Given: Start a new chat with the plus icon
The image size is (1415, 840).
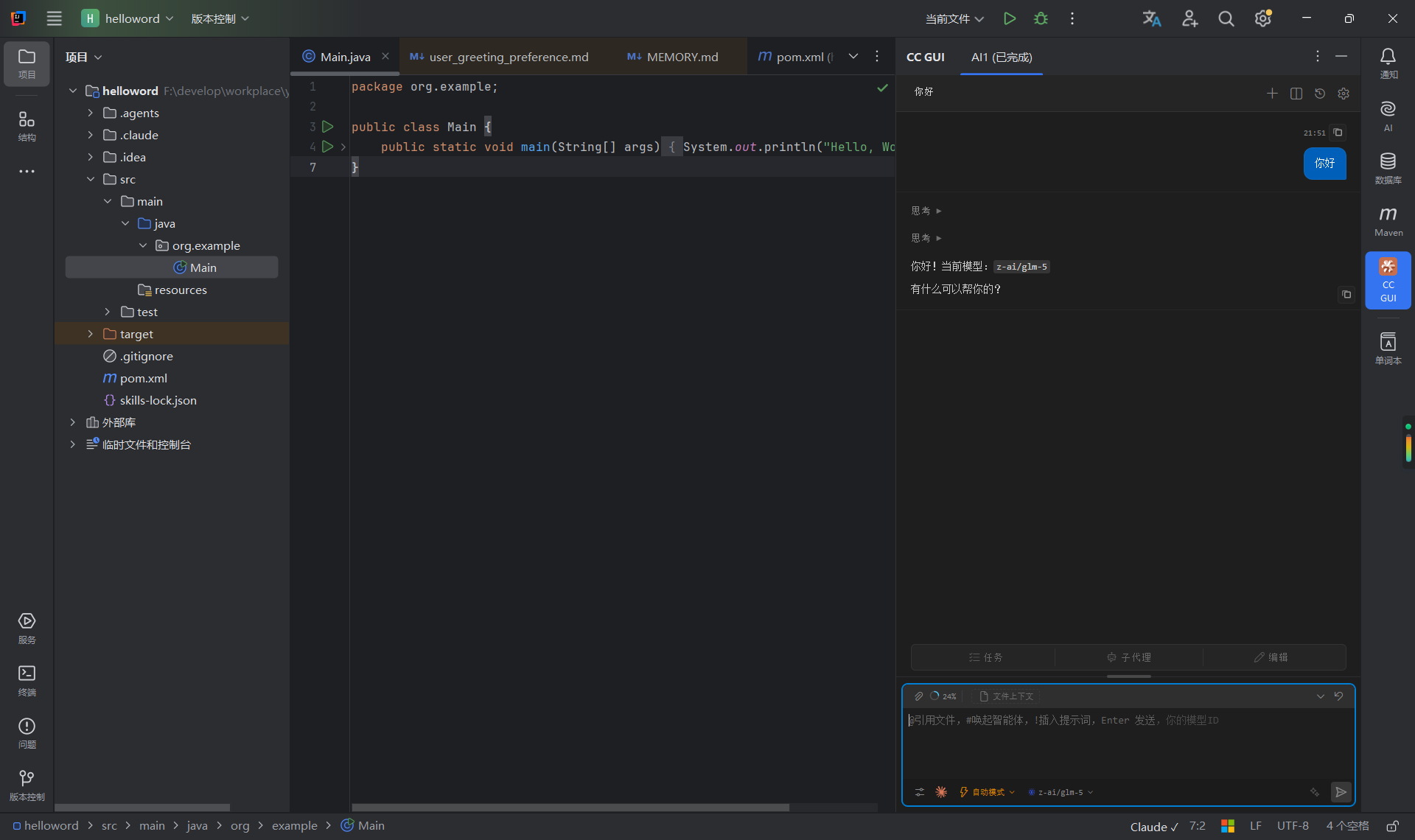Looking at the screenshot, I should [x=1272, y=94].
